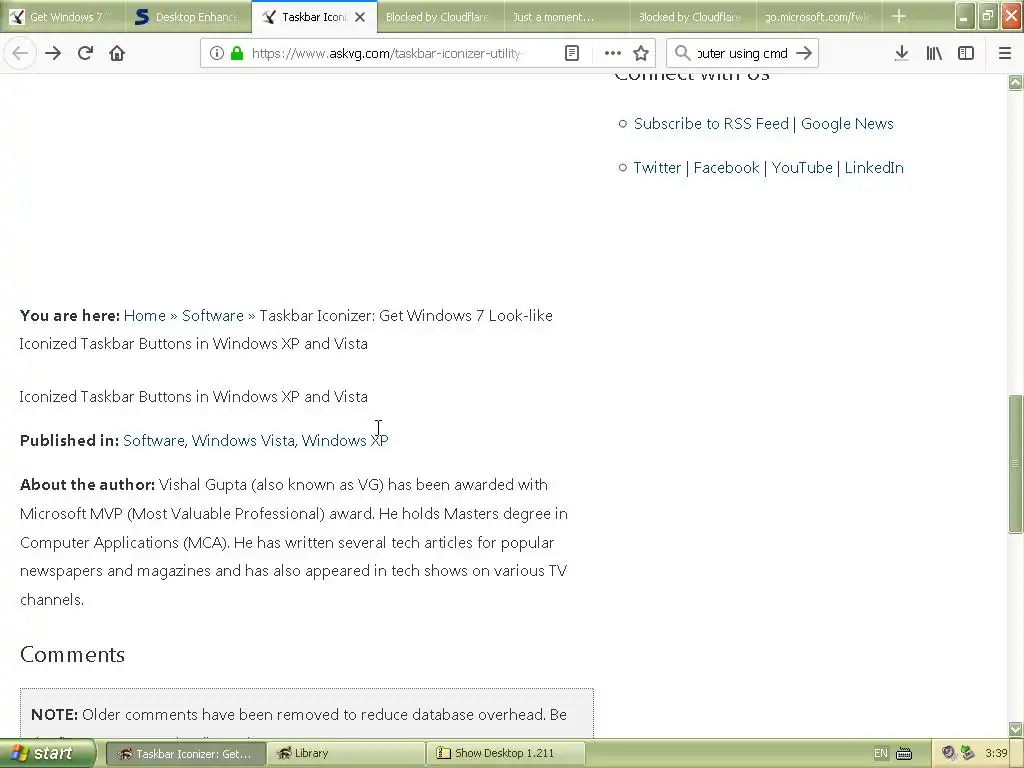Submit search with the go arrow
This screenshot has width=1024, height=768.
click(805, 53)
